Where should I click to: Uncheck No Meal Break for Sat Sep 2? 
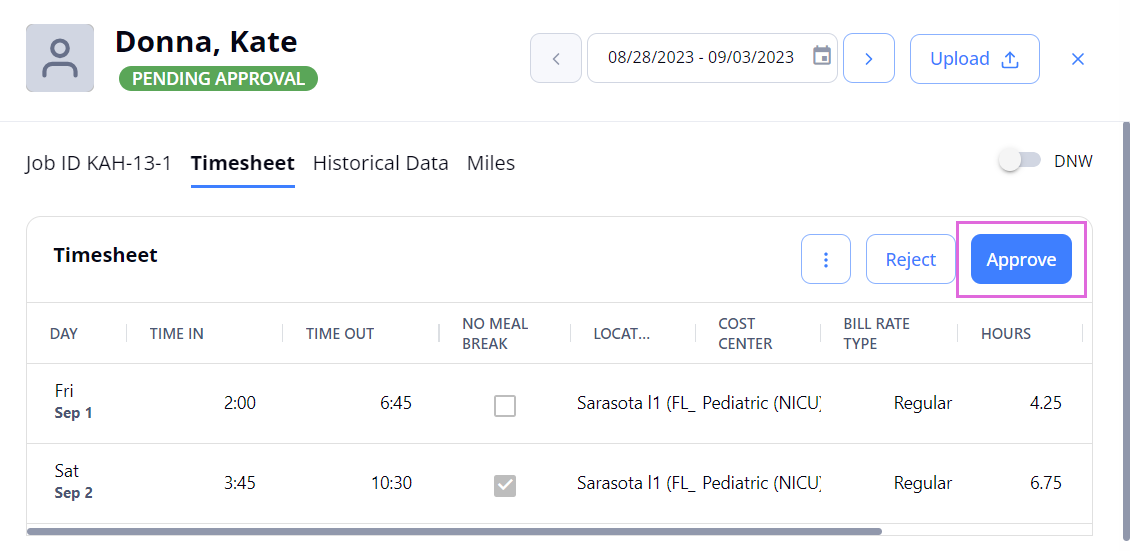point(504,486)
